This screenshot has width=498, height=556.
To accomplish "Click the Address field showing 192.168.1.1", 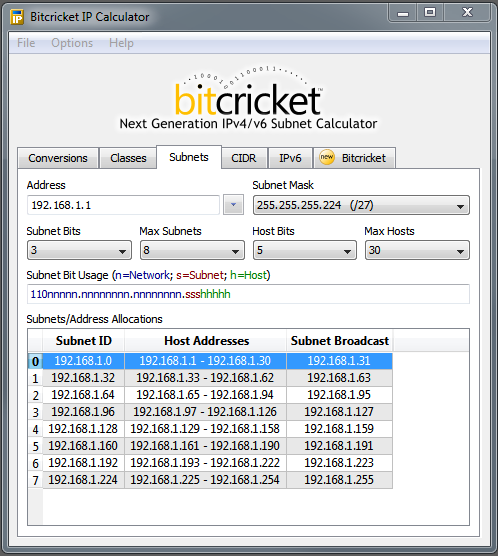I will (x=123, y=205).
